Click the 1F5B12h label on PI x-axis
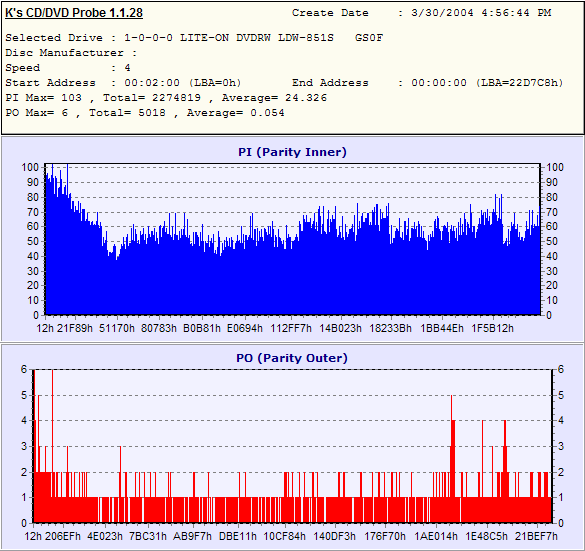The image size is (585, 551). (x=492, y=328)
